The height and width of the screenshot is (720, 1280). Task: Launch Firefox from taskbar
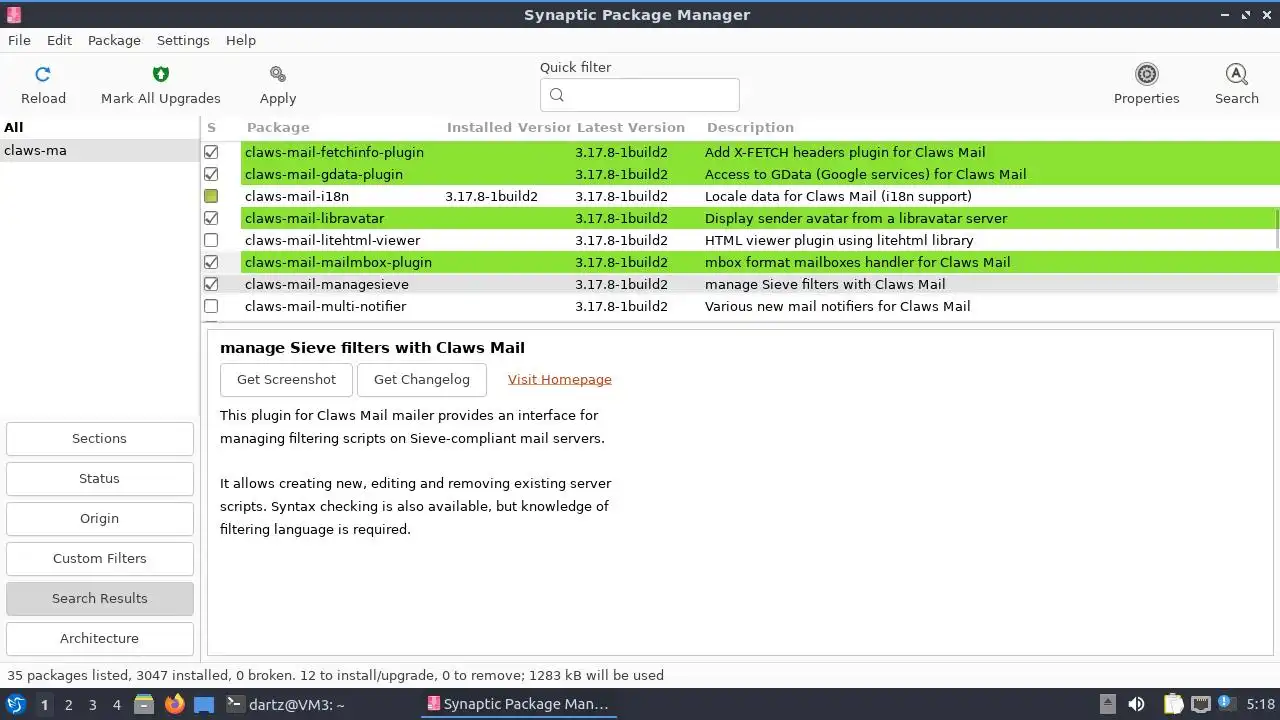point(174,704)
